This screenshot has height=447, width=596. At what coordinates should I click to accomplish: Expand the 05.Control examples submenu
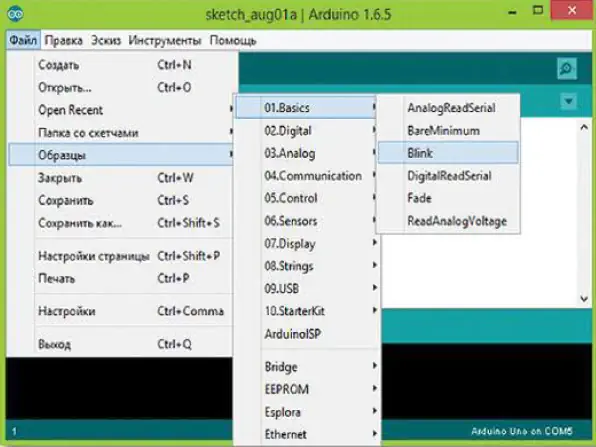[x=306, y=198]
